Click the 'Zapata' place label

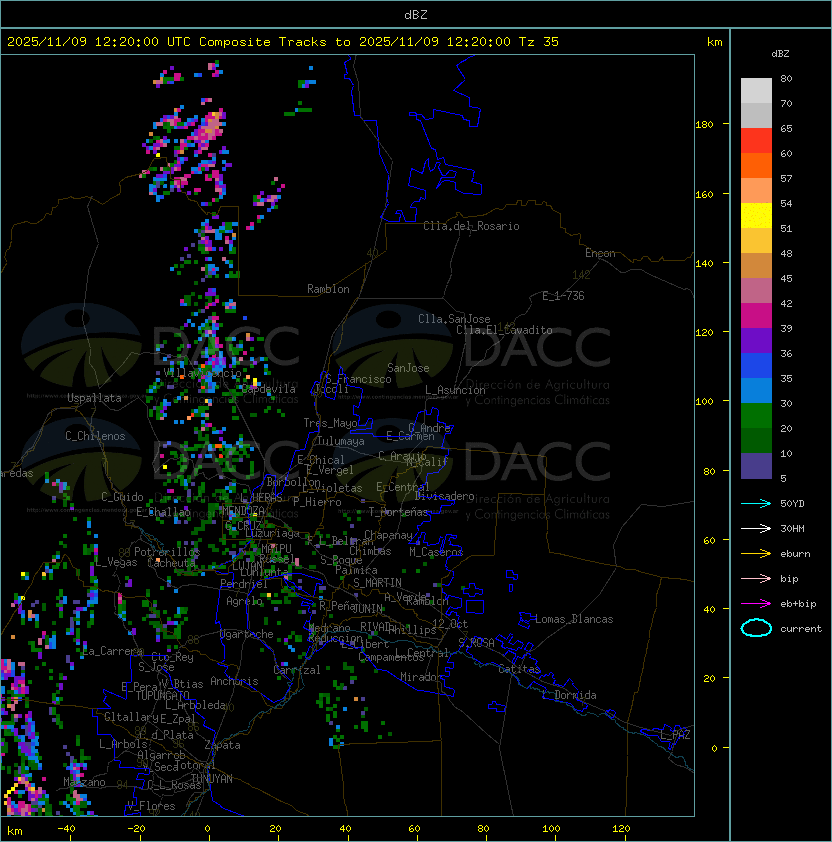[x=222, y=745]
